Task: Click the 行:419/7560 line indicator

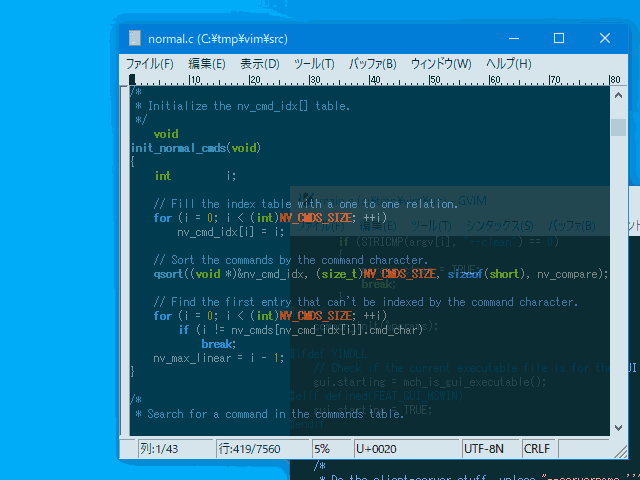Action: (x=262, y=449)
